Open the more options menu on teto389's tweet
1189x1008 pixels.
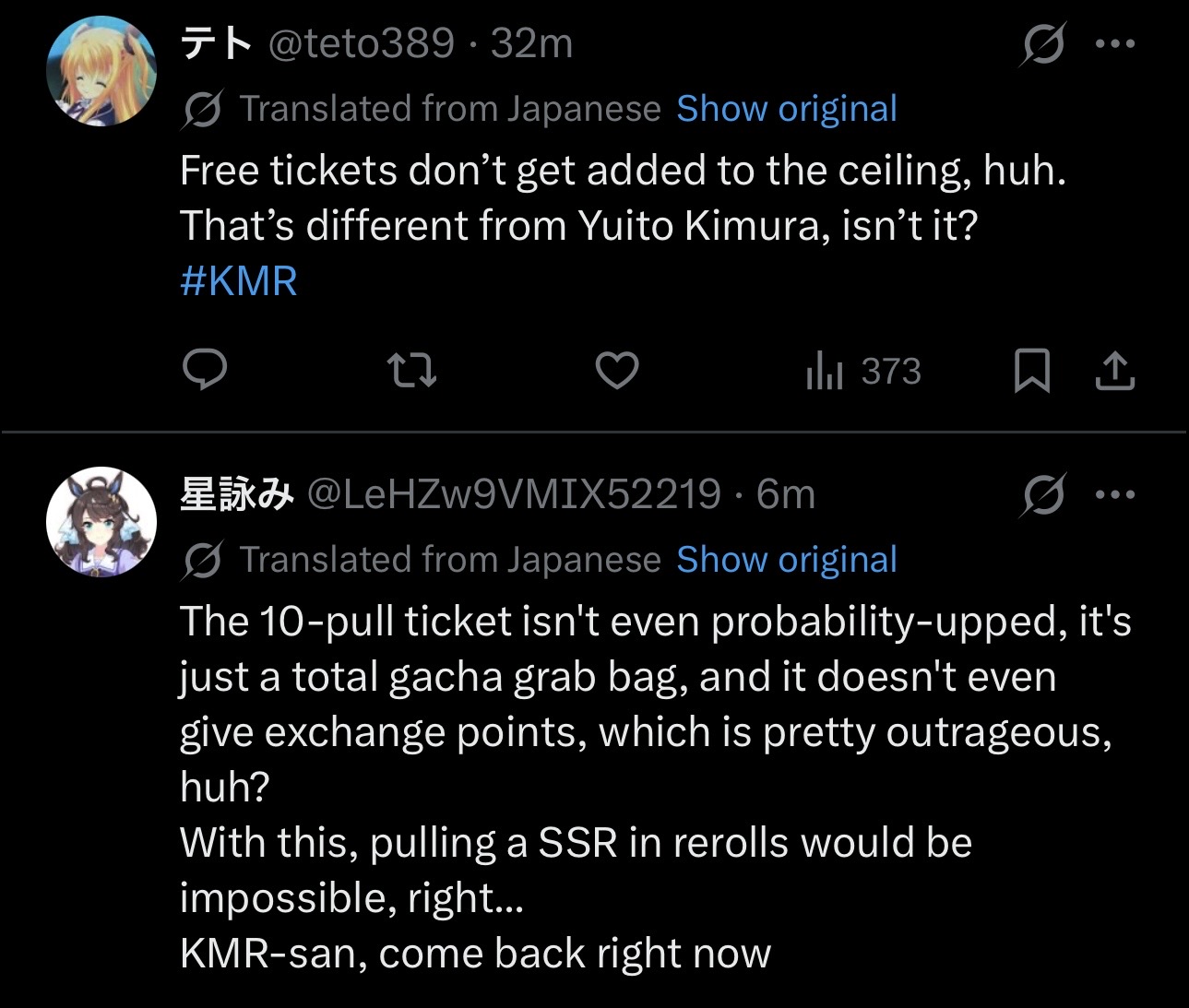(1114, 43)
